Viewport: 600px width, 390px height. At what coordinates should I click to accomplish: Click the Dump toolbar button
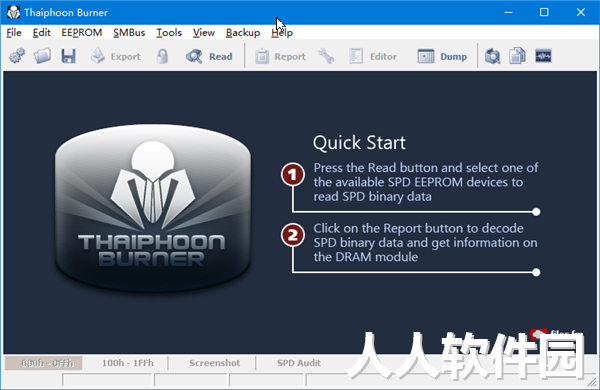[442, 56]
